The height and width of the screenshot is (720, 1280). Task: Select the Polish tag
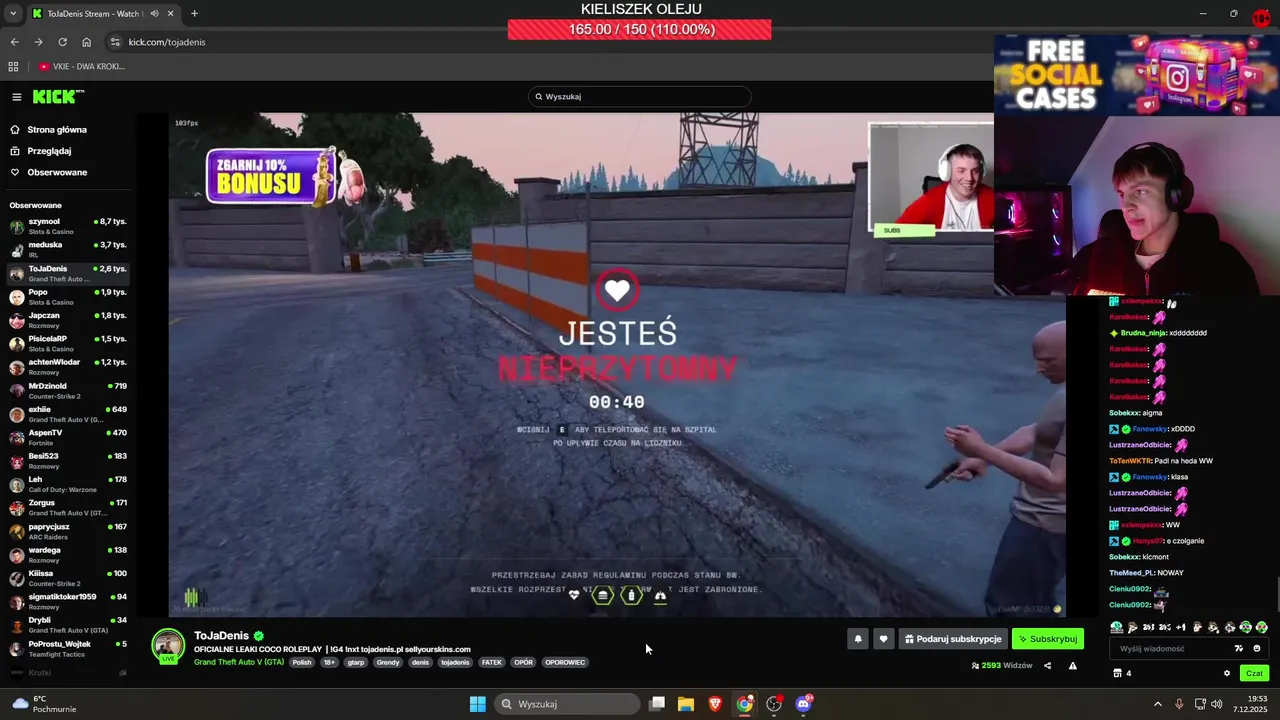[x=302, y=662]
